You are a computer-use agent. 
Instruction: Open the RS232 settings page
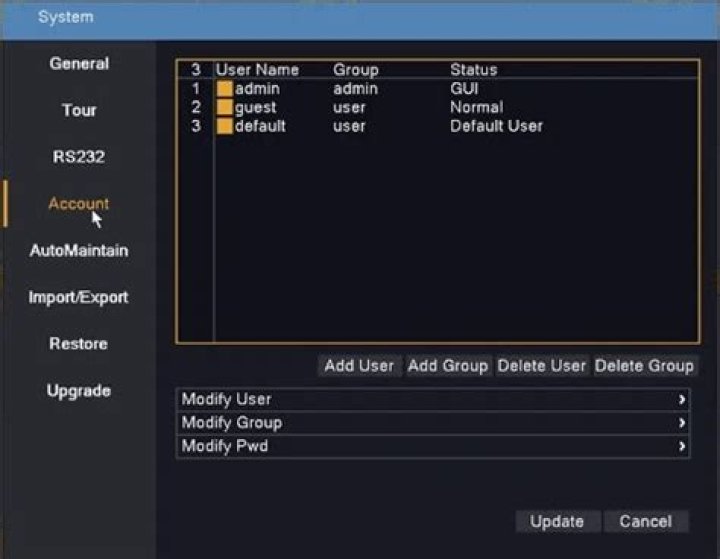coord(79,157)
